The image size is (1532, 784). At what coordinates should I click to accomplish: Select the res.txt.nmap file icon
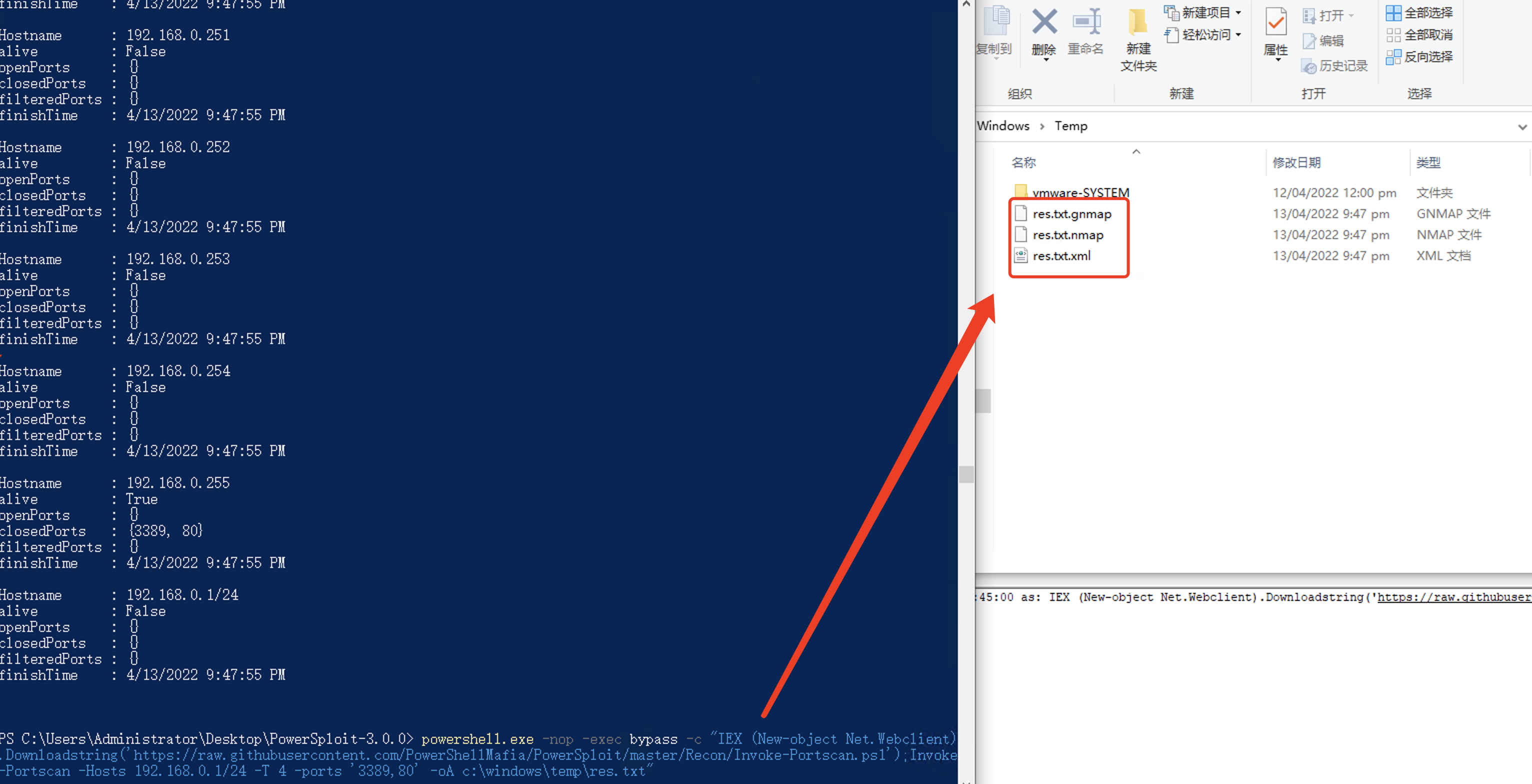click(1020, 234)
